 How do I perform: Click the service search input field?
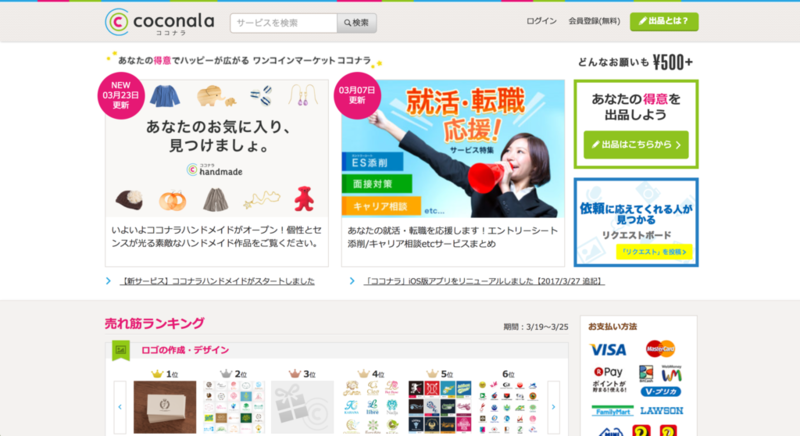[x=284, y=23]
